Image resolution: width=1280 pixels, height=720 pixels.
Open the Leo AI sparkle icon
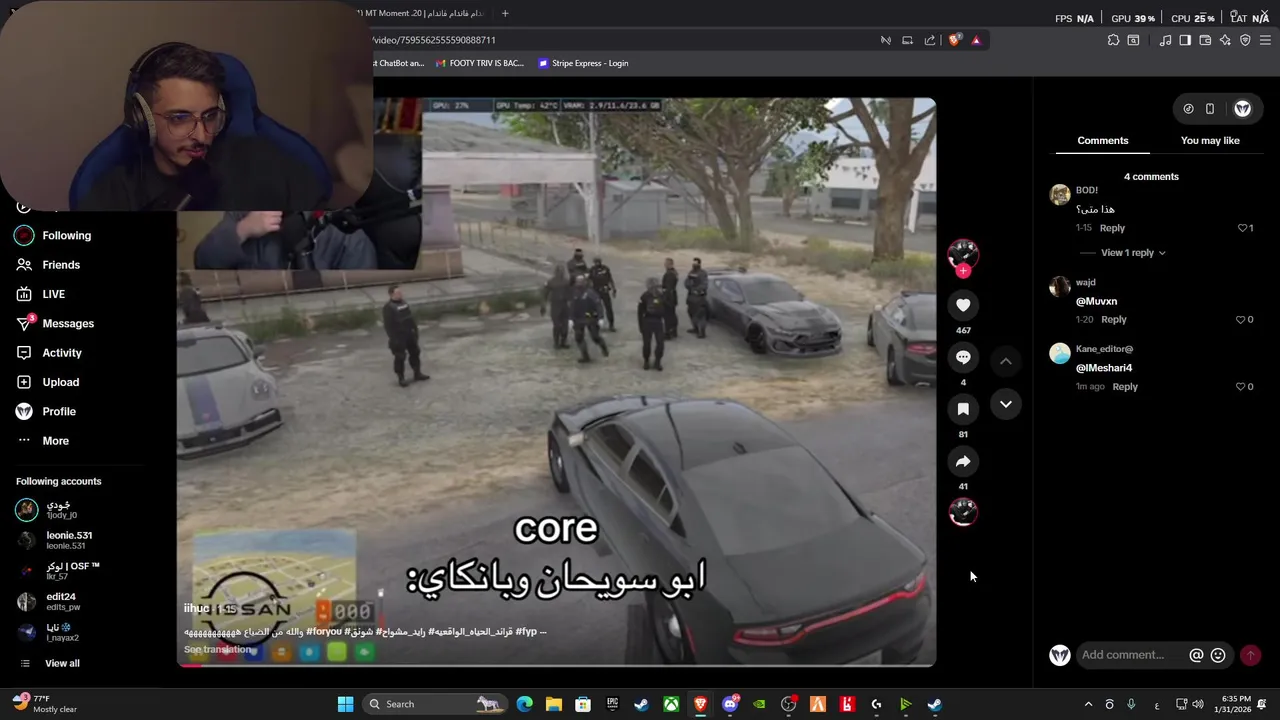tap(1225, 40)
